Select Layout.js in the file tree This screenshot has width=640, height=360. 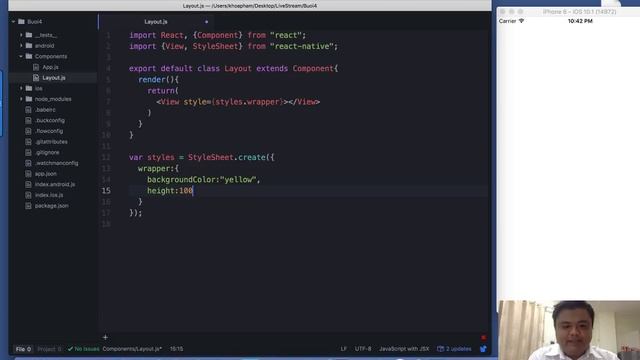click(54, 78)
